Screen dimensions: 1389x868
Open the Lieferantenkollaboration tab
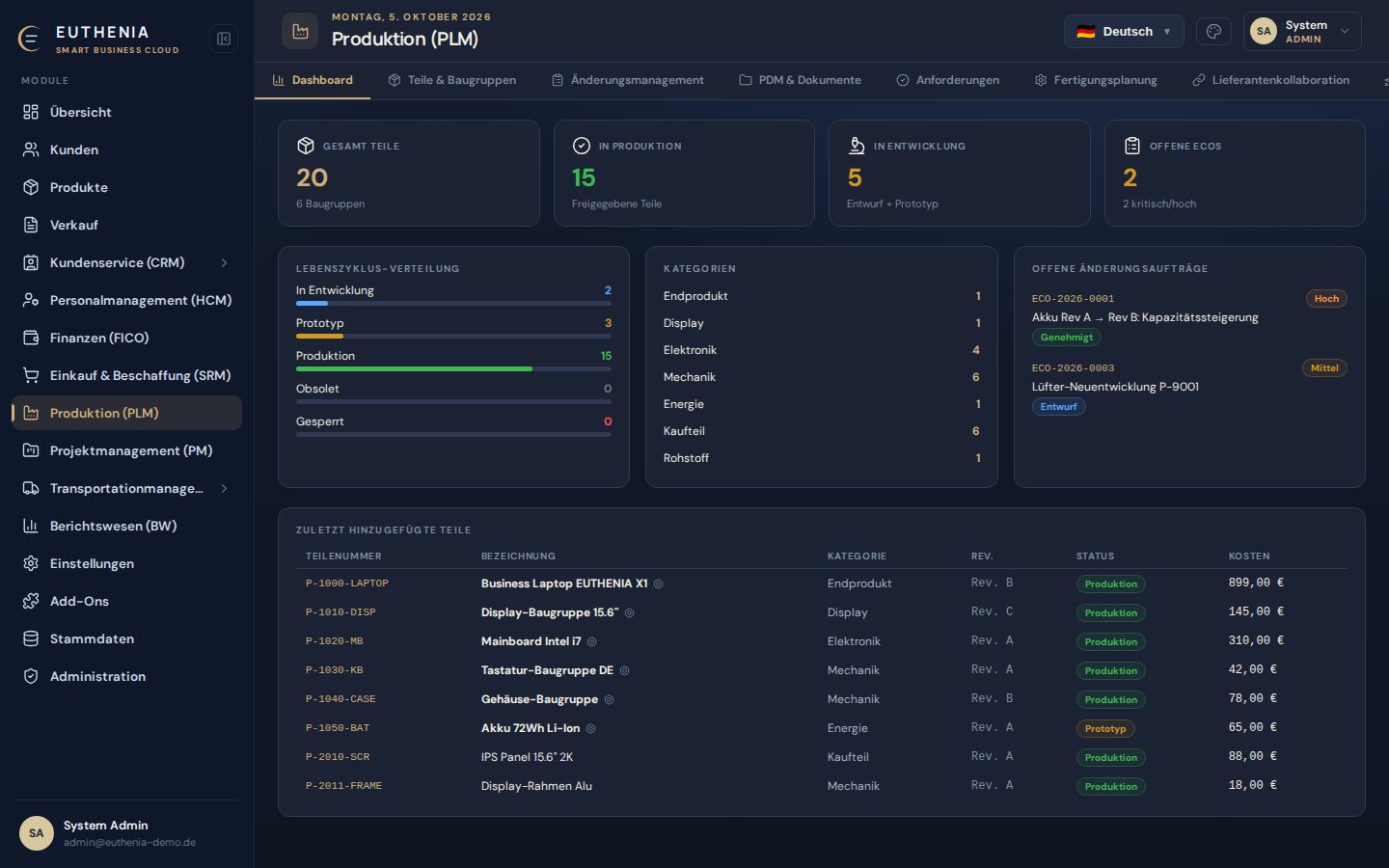(x=1271, y=80)
